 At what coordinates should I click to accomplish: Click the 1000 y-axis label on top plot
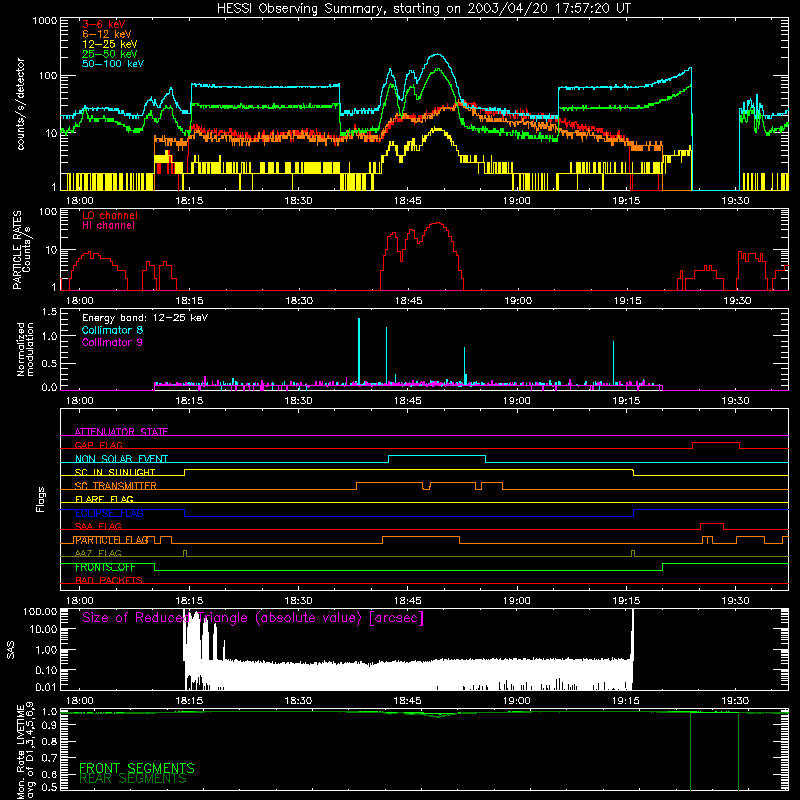tap(44, 21)
